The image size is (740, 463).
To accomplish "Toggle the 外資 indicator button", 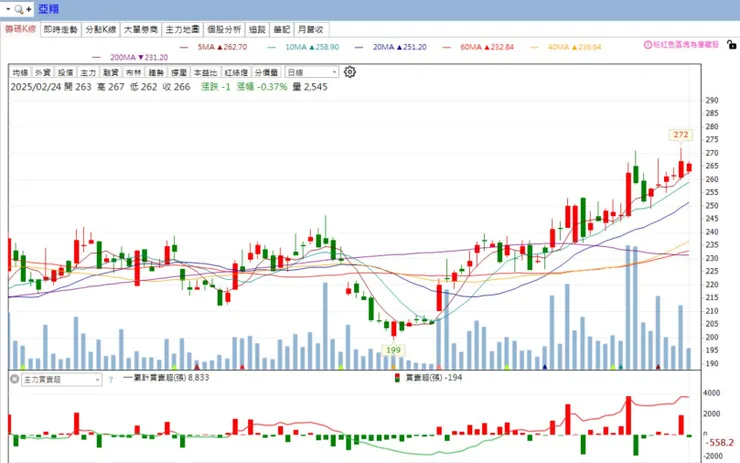I will click(43, 72).
